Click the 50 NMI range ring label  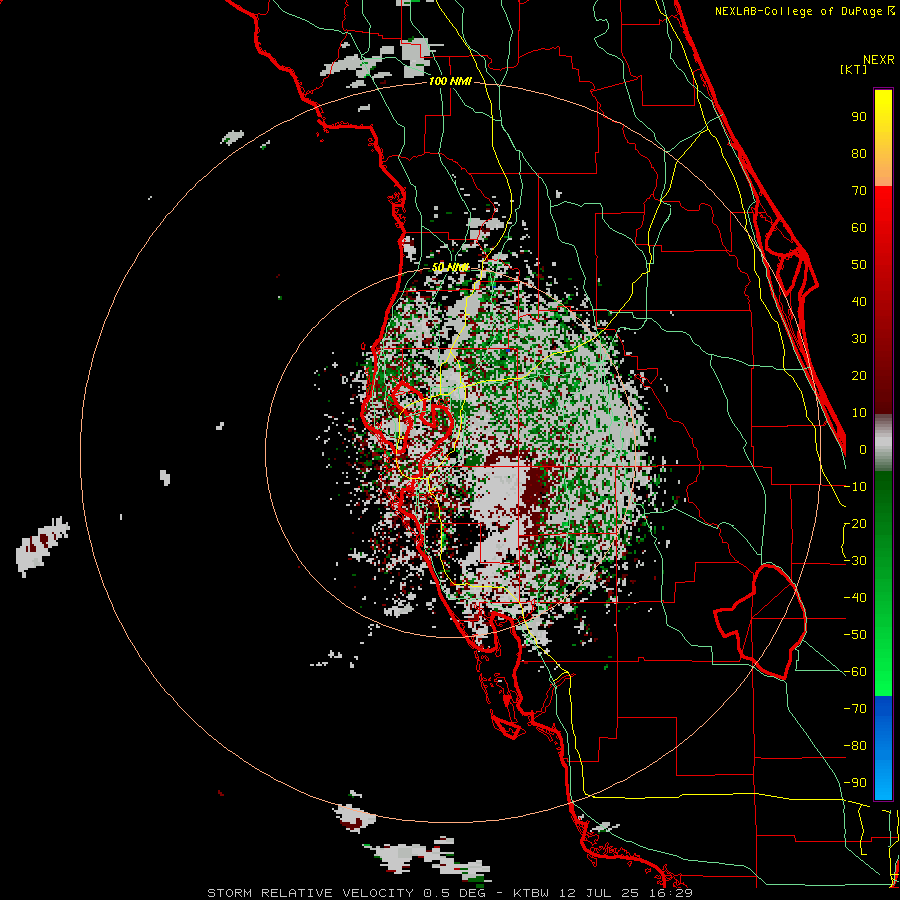pos(450,267)
